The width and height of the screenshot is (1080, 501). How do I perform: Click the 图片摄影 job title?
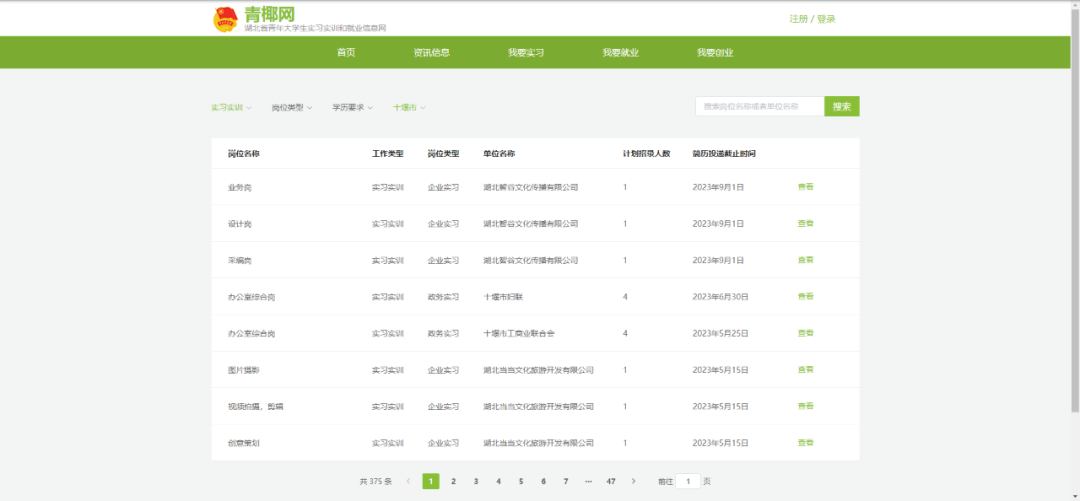click(244, 369)
